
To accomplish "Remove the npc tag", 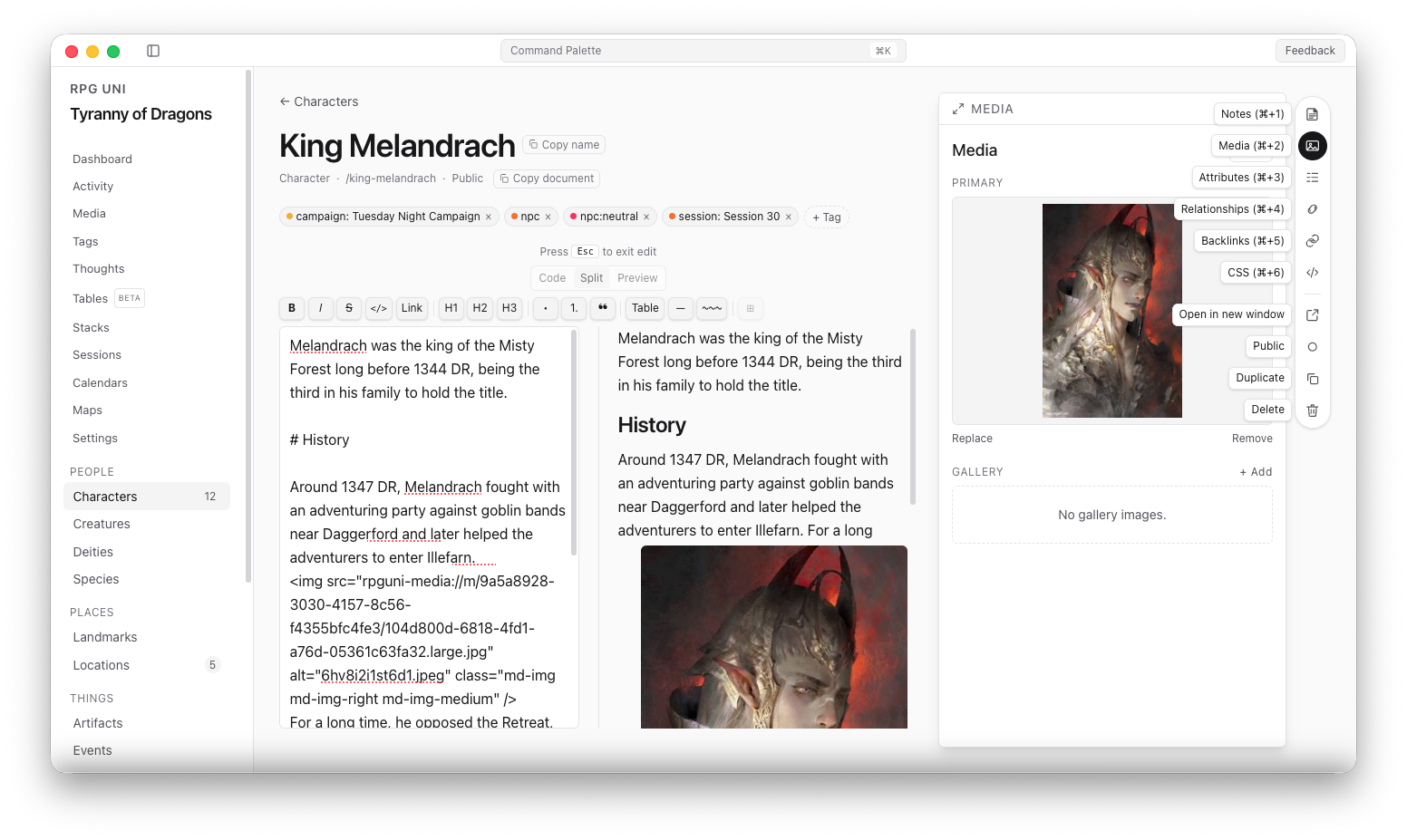I will [548, 217].
